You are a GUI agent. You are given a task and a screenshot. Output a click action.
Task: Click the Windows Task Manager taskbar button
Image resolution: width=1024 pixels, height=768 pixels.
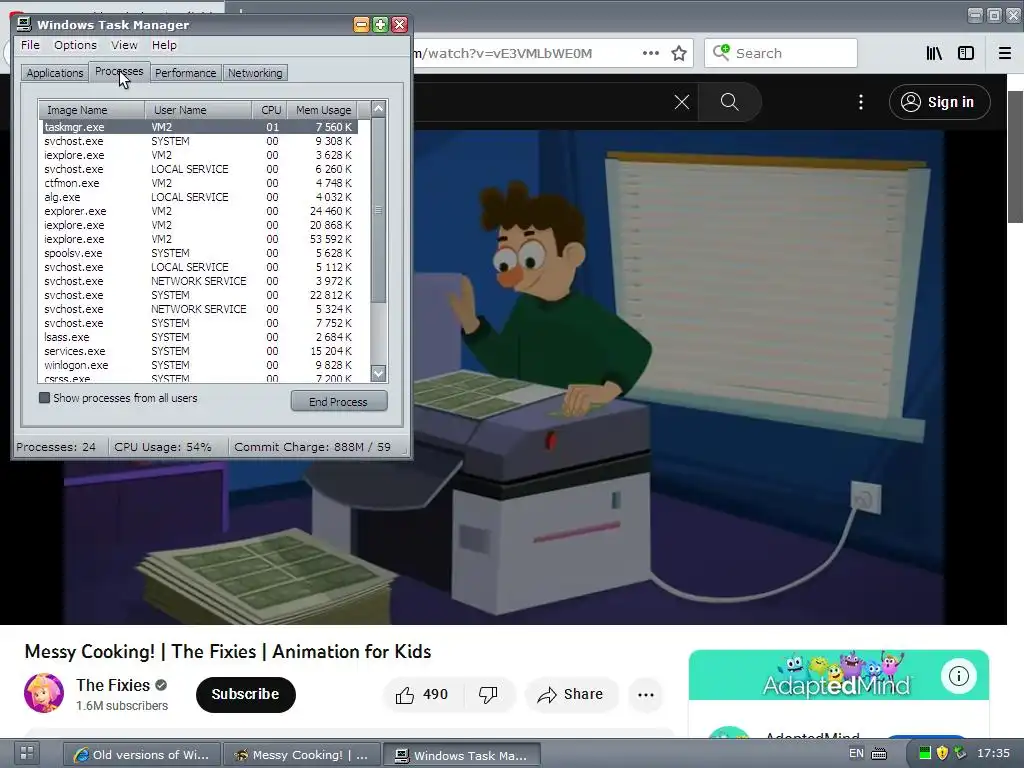coord(462,755)
